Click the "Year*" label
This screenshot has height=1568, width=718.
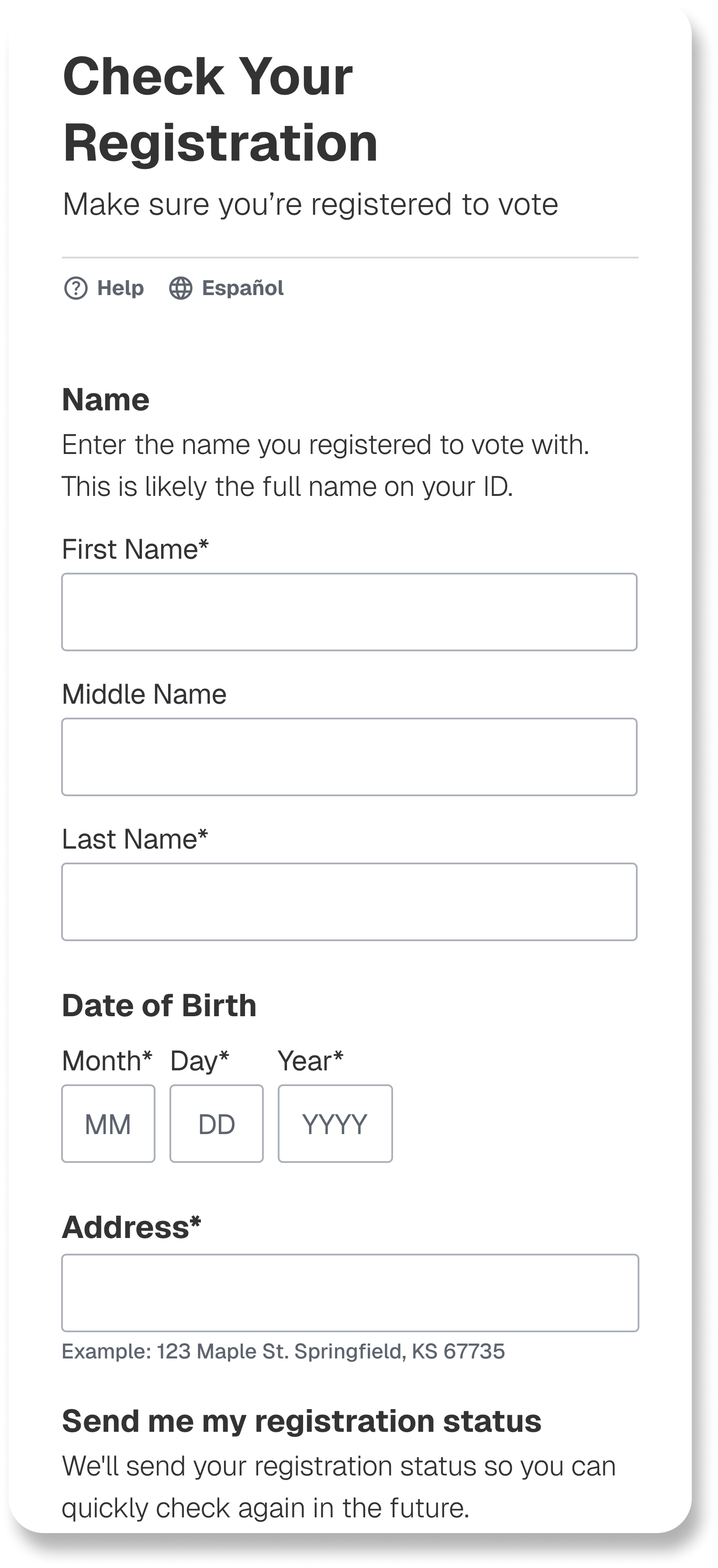pyautogui.click(x=311, y=1061)
